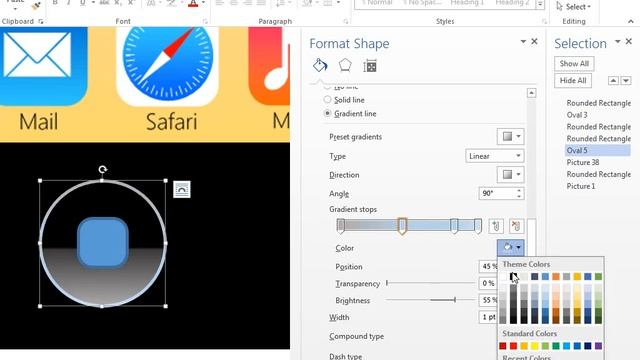
Task: Collapse the ribbon
Action: click(631, 21)
